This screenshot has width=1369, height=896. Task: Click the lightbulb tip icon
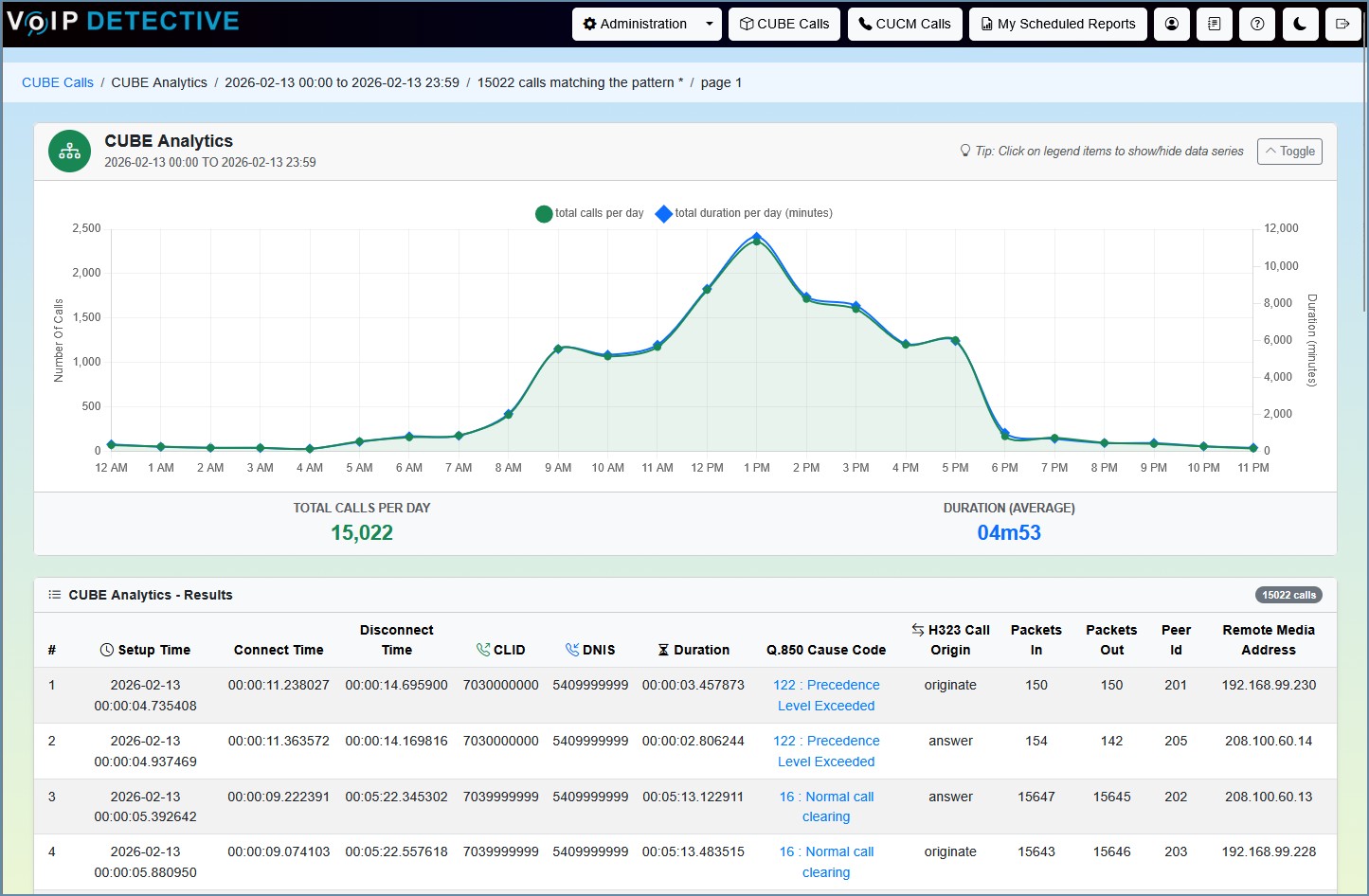(x=965, y=151)
